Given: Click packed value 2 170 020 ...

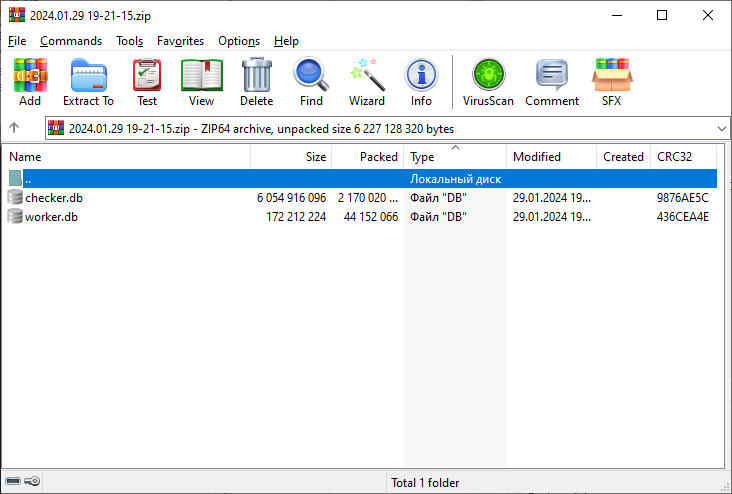Looking at the screenshot, I should 368,198.
